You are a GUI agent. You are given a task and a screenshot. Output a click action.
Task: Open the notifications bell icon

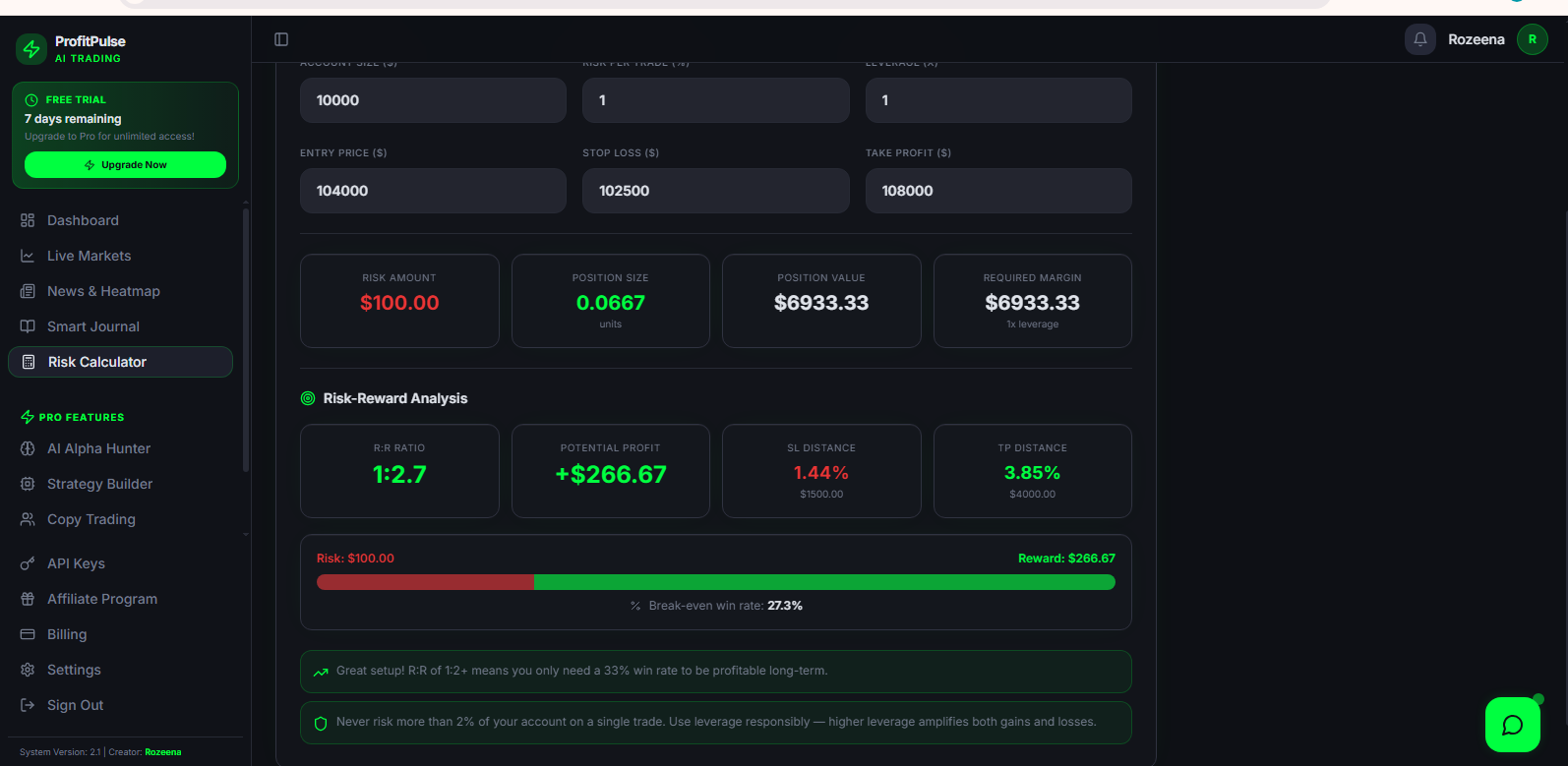[x=1420, y=39]
